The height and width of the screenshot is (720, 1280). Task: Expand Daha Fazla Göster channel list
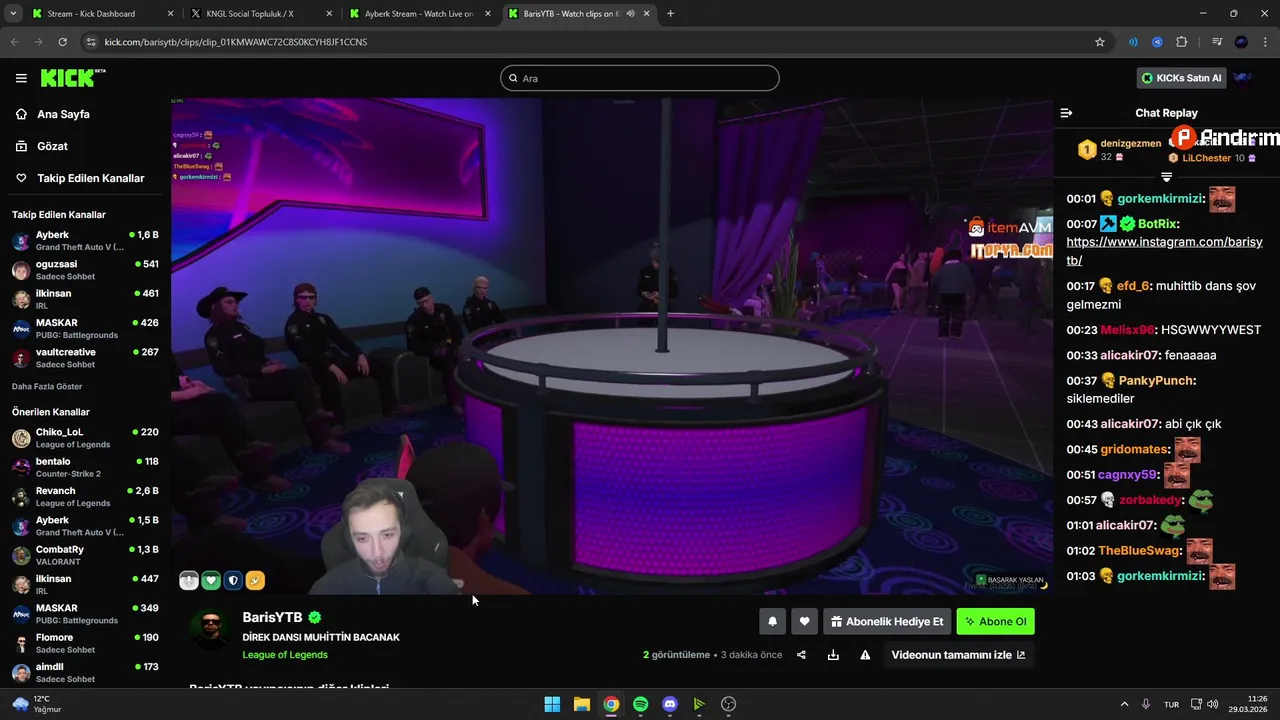point(47,387)
